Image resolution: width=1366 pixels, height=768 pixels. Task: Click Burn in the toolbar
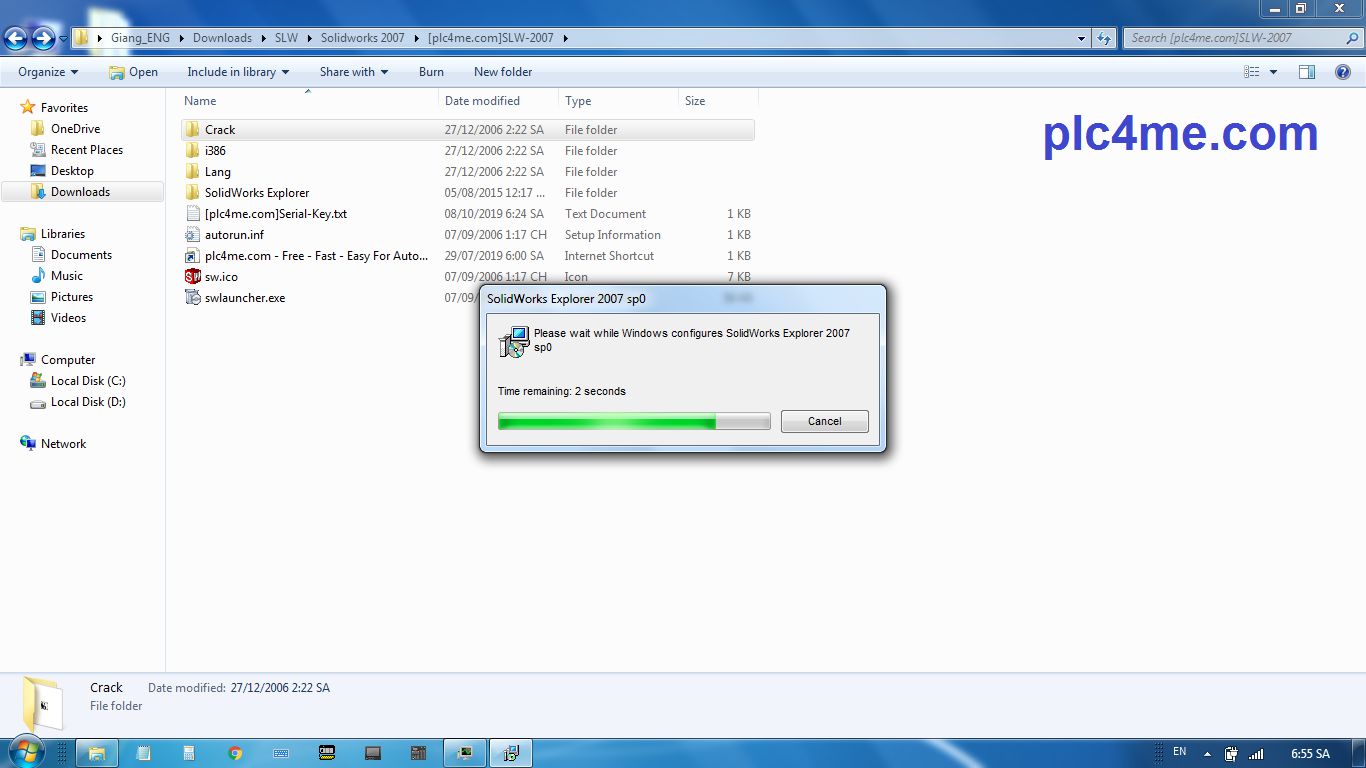(431, 72)
